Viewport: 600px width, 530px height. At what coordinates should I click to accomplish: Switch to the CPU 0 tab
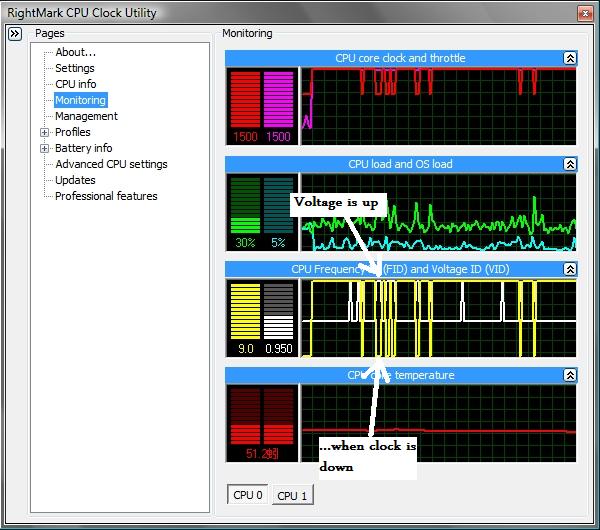(248, 495)
